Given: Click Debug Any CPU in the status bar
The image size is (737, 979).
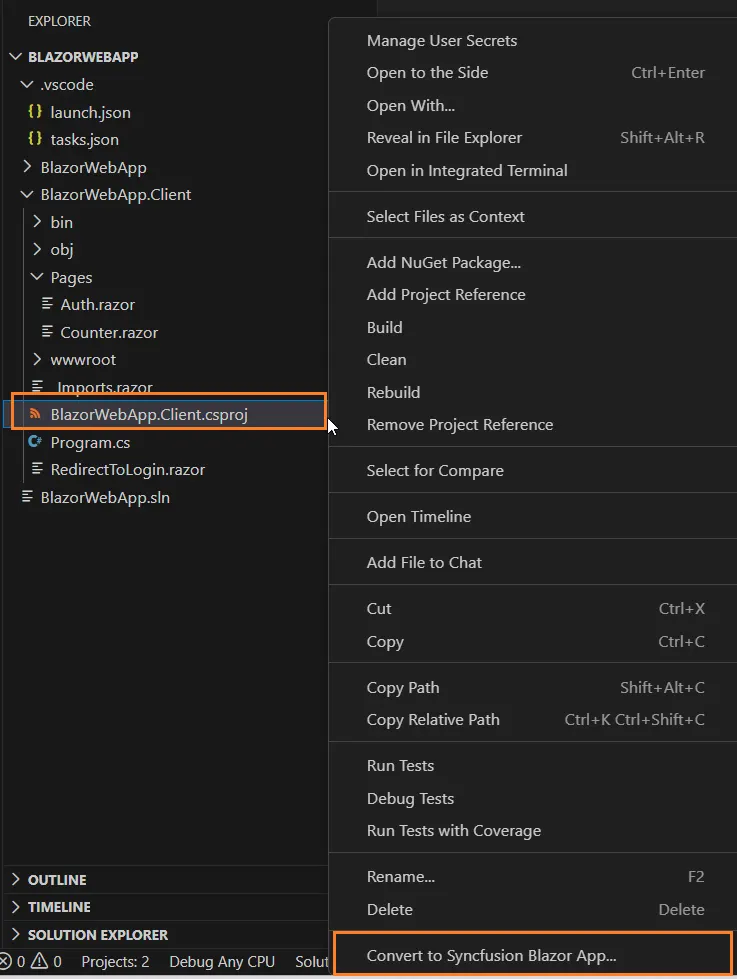Looking at the screenshot, I should coord(221,961).
